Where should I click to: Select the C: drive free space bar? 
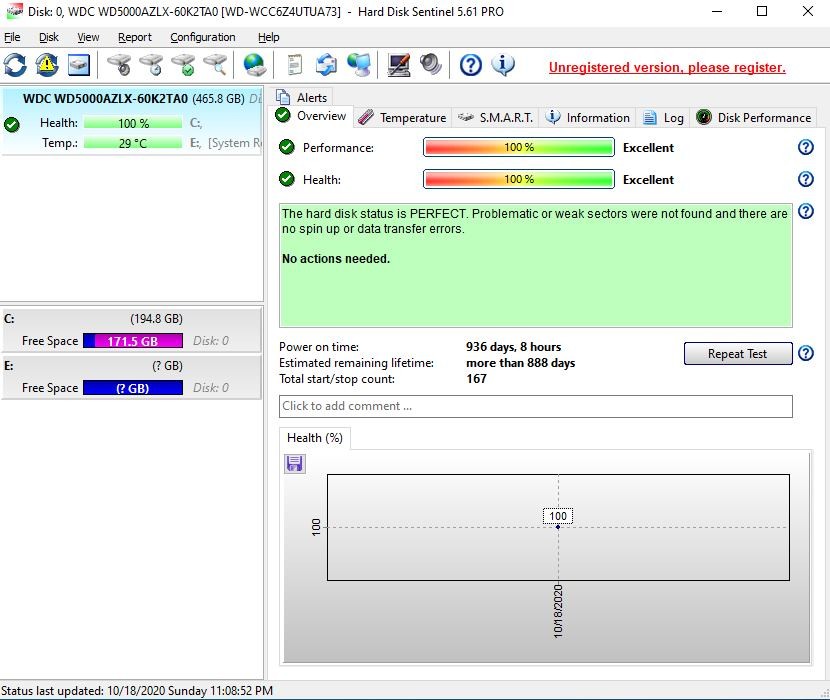point(133,341)
